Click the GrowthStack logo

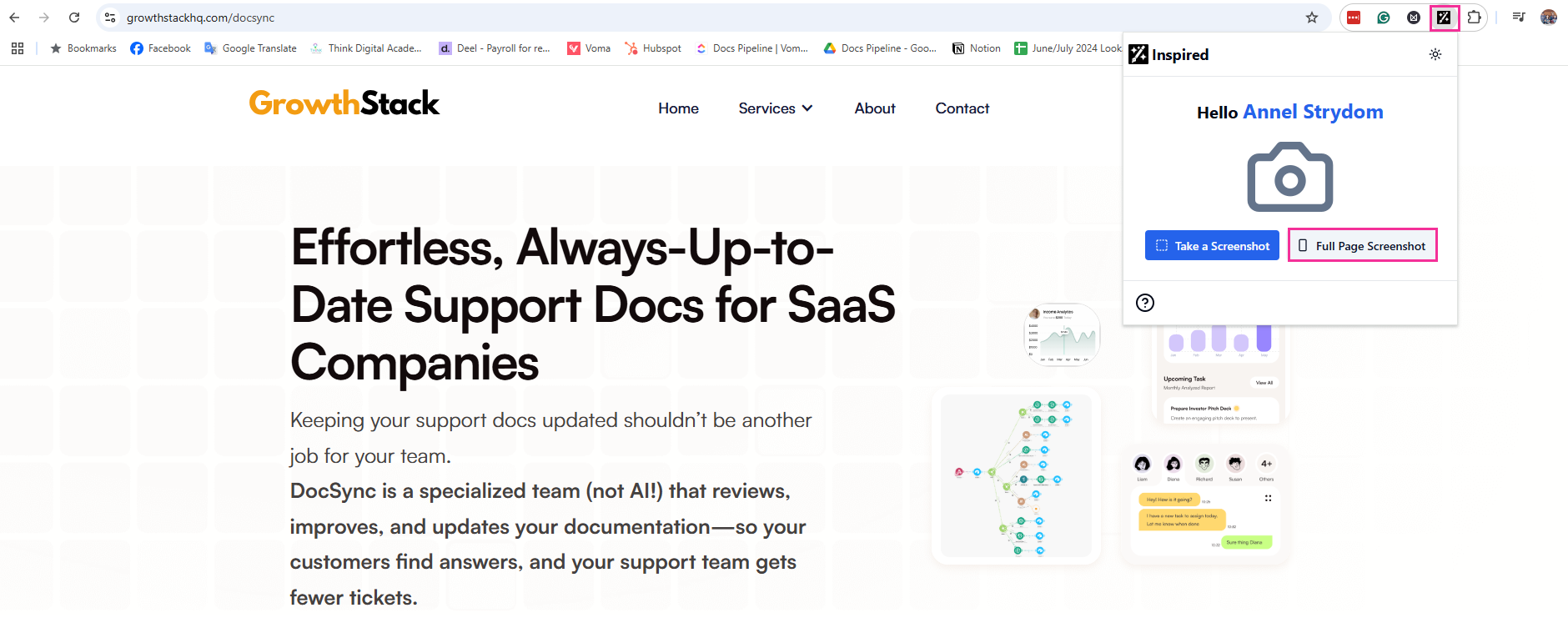344,103
